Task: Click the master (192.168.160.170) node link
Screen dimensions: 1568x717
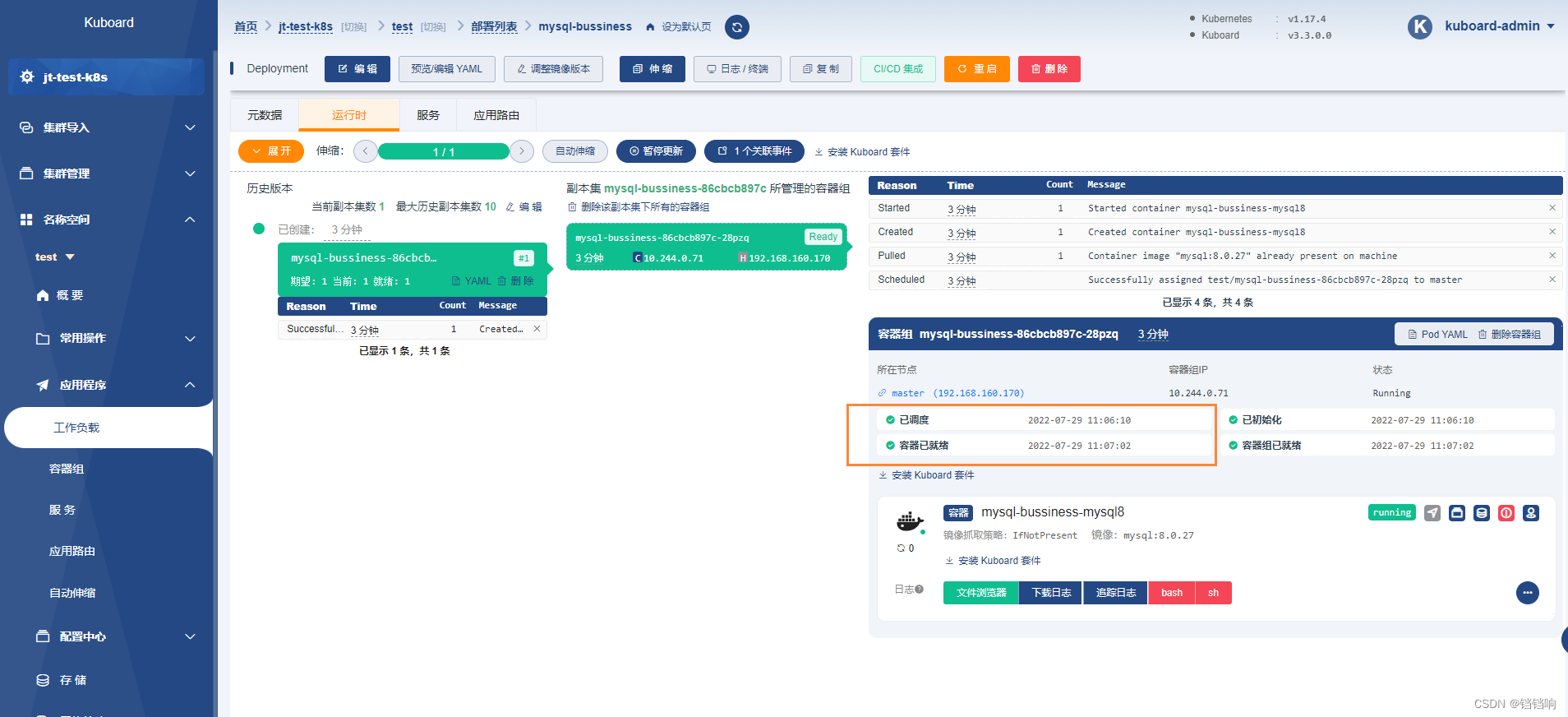Action: [951, 393]
